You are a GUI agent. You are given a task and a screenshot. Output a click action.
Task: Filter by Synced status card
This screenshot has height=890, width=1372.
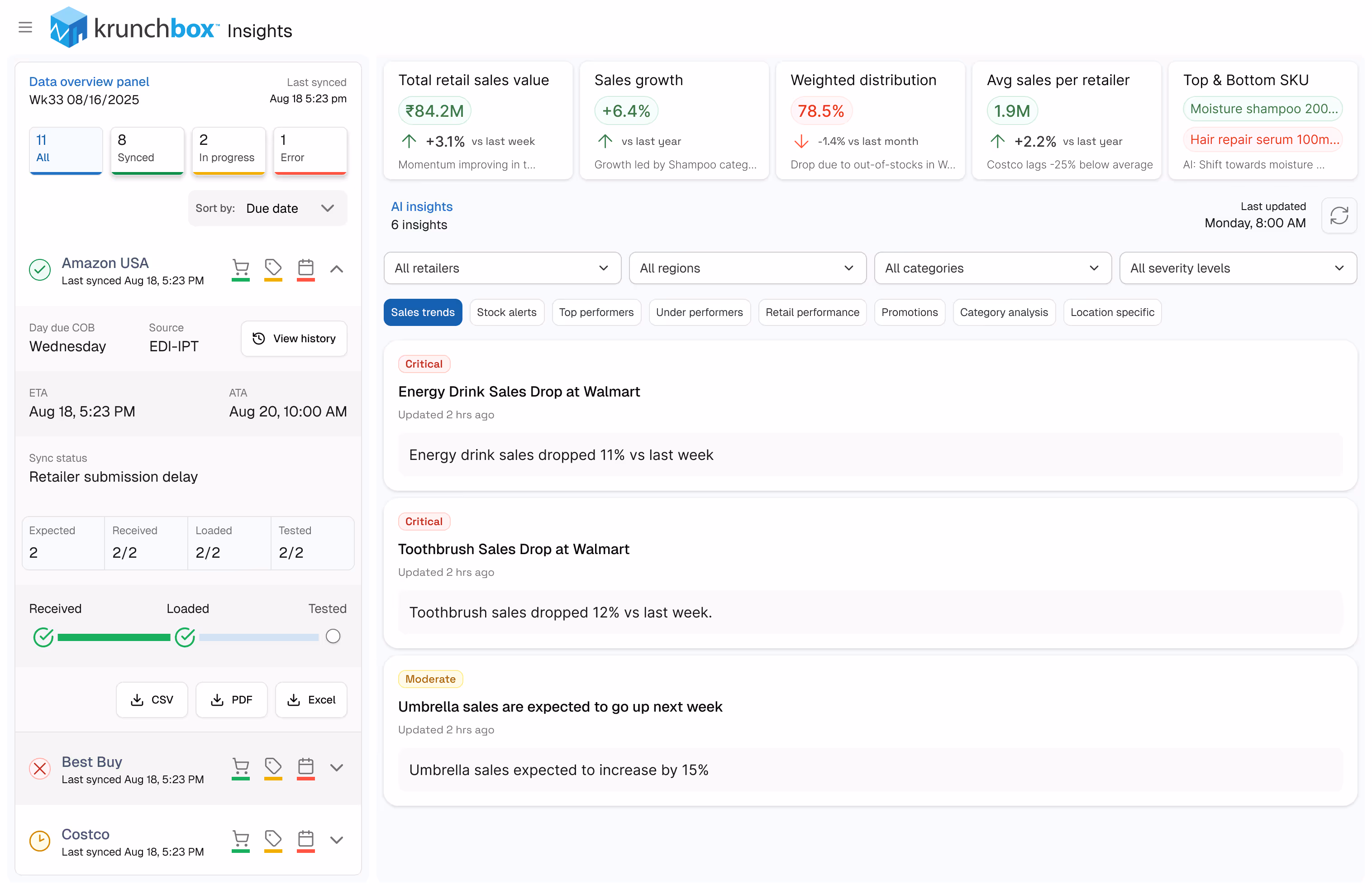tap(147, 149)
